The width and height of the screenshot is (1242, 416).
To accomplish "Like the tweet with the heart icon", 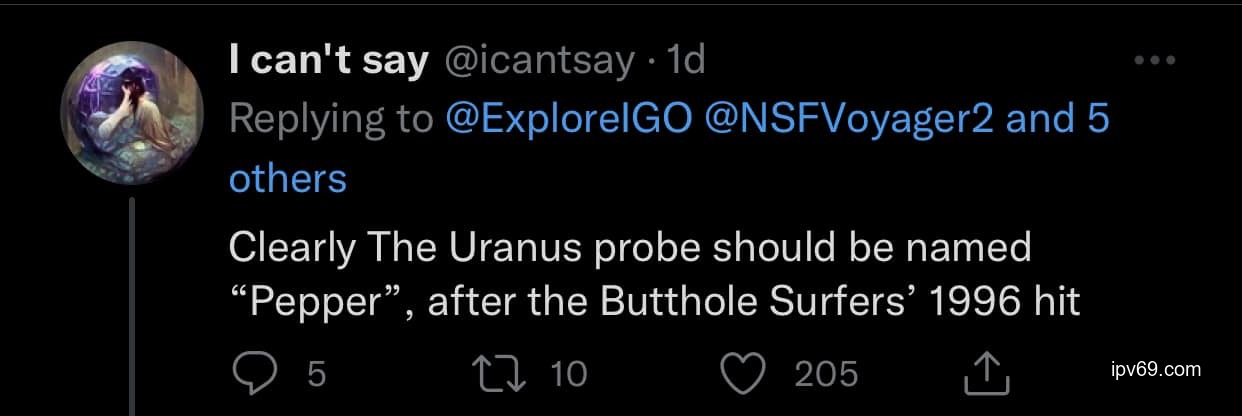I will pyautogui.click(x=743, y=373).
